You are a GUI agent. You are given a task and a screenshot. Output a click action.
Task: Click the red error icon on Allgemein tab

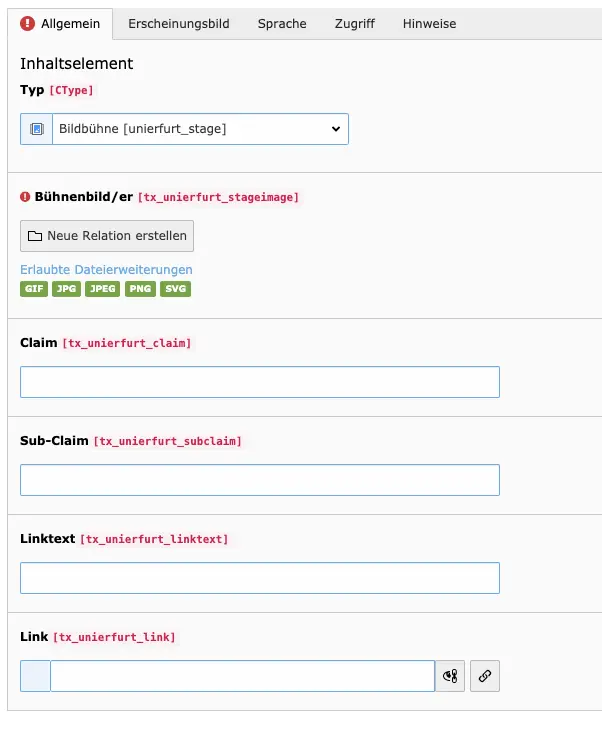pos(27,23)
